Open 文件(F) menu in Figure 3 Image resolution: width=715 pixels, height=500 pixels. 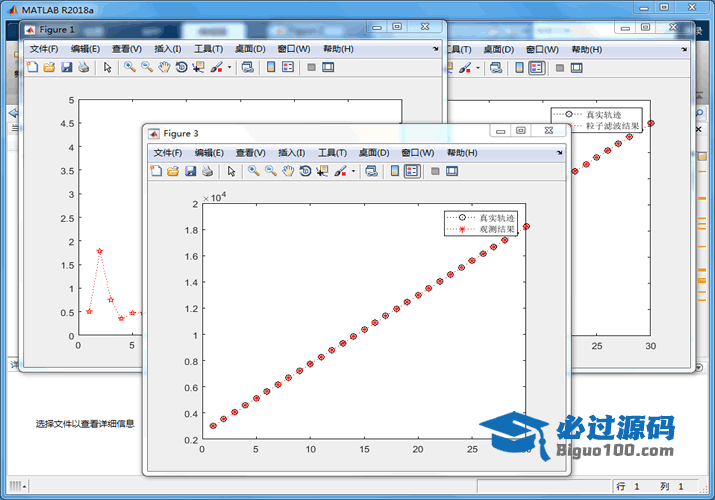pos(168,153)
